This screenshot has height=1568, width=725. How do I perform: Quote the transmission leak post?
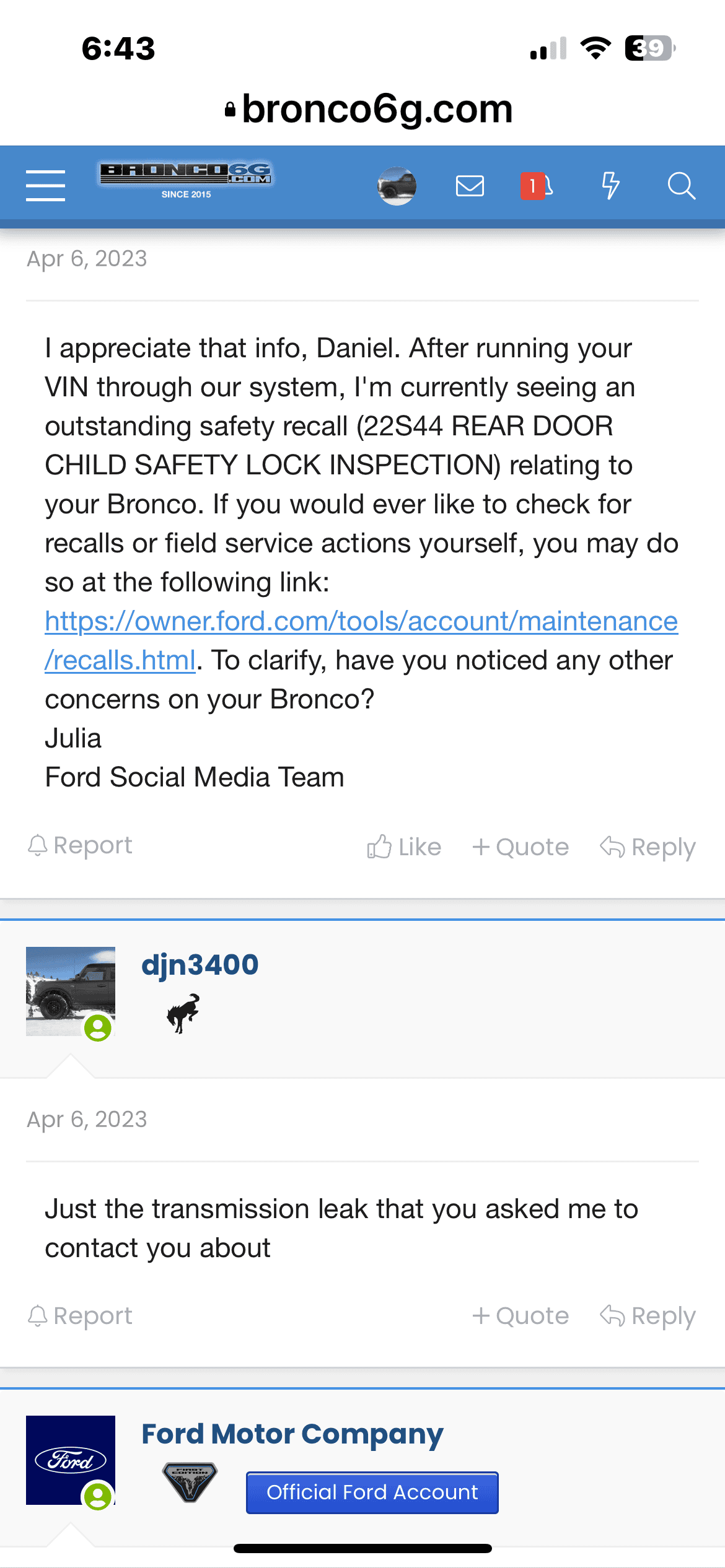tap(521, 1315)
